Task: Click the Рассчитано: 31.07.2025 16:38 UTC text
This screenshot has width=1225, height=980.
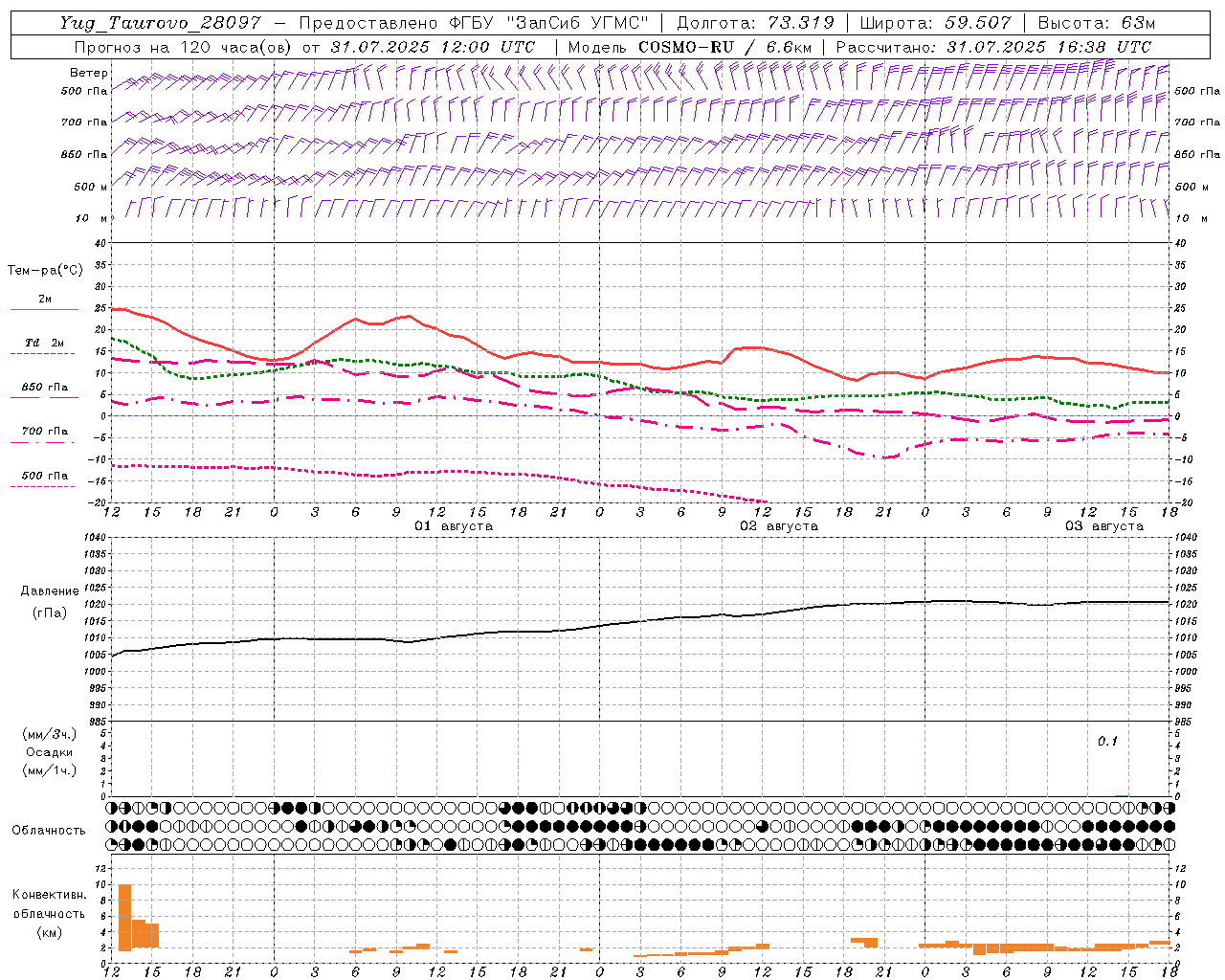Action: [993, 46]
